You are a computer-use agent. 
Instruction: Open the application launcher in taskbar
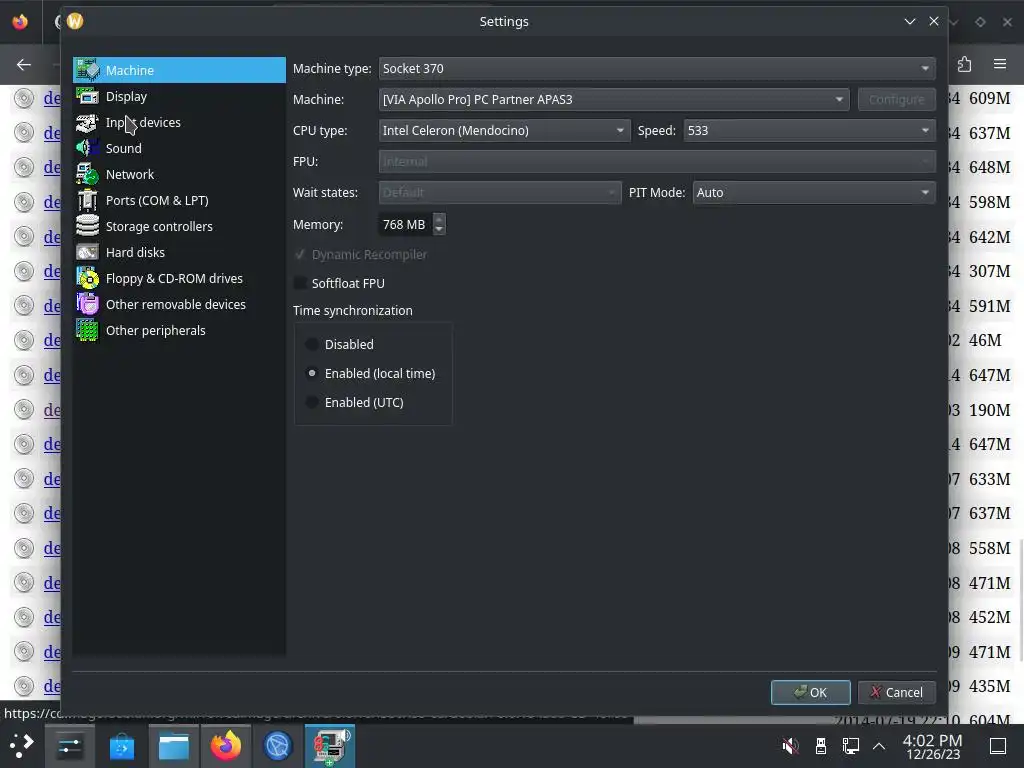click(22, 745)
